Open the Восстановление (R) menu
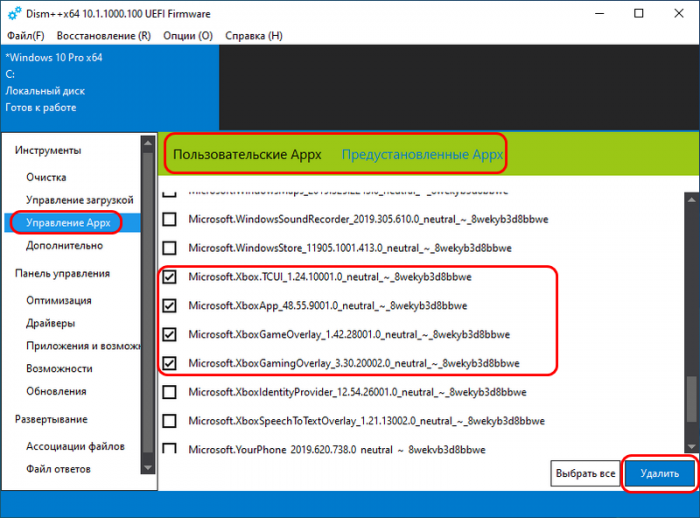The width and height of the screenshot is (700, 518). tap(104, 36)
